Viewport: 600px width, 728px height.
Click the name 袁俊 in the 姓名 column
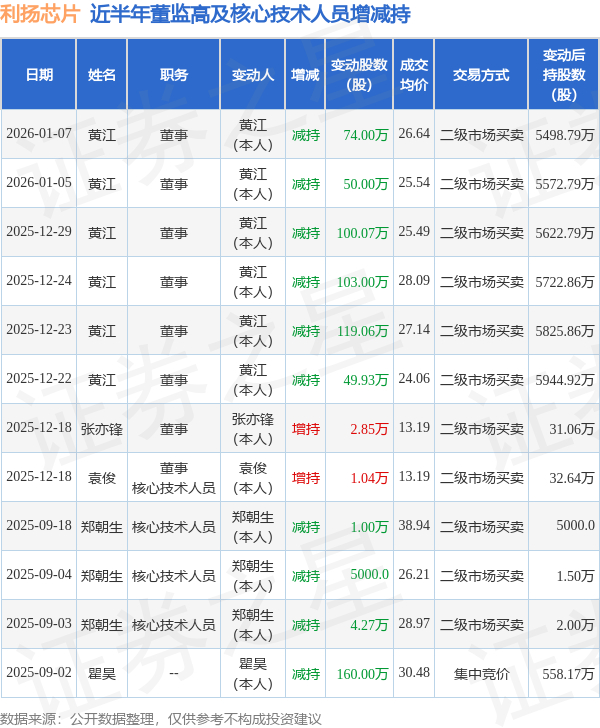(x=102, y=478)
